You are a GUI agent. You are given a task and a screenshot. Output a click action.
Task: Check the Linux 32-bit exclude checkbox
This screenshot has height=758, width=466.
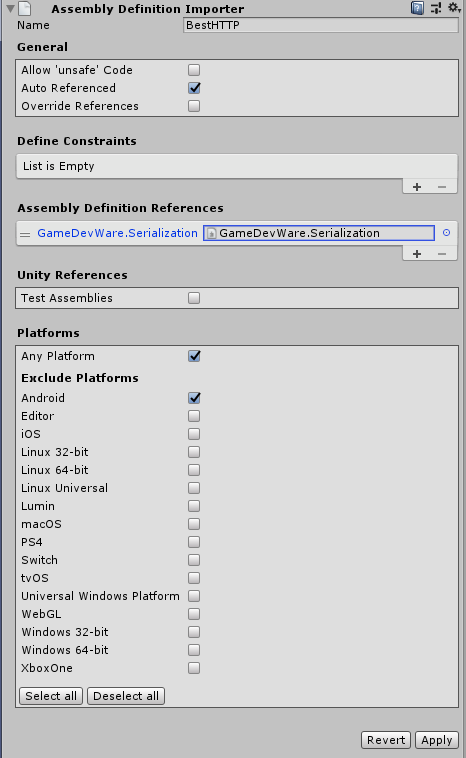pyautogui.click(x=194, y=452)
